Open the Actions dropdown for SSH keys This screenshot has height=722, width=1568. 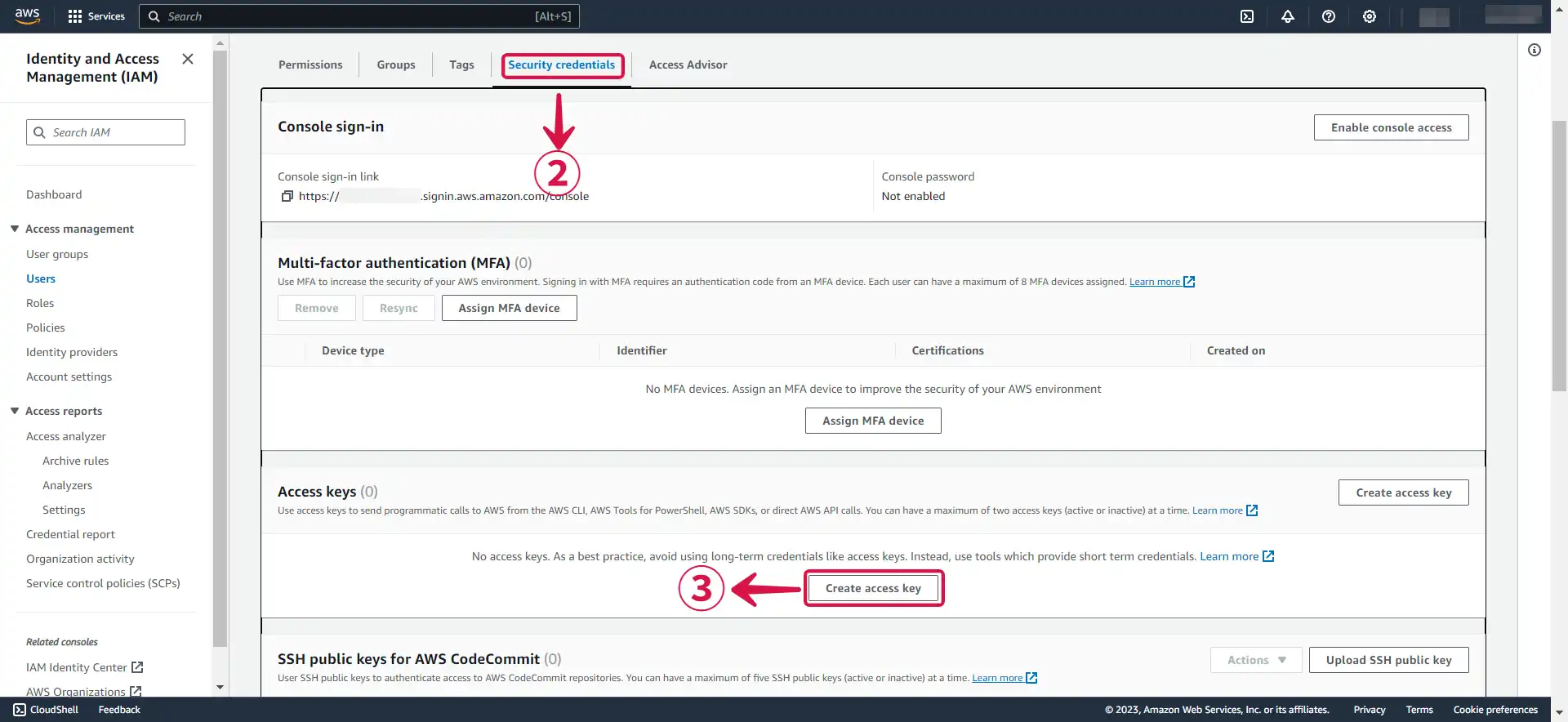tap(1257, 660)
